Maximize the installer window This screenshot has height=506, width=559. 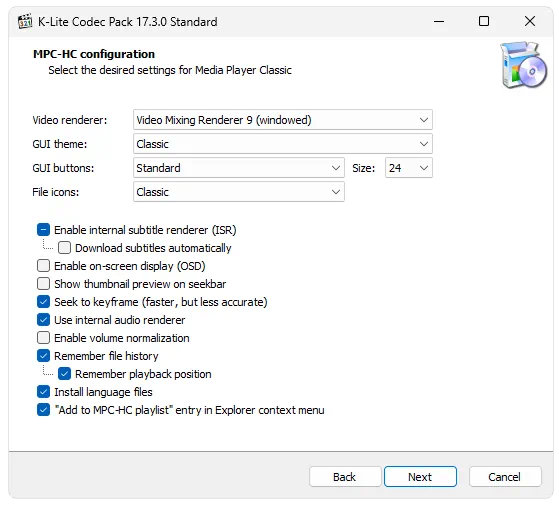pyautogui.click(x=483, y=21)
